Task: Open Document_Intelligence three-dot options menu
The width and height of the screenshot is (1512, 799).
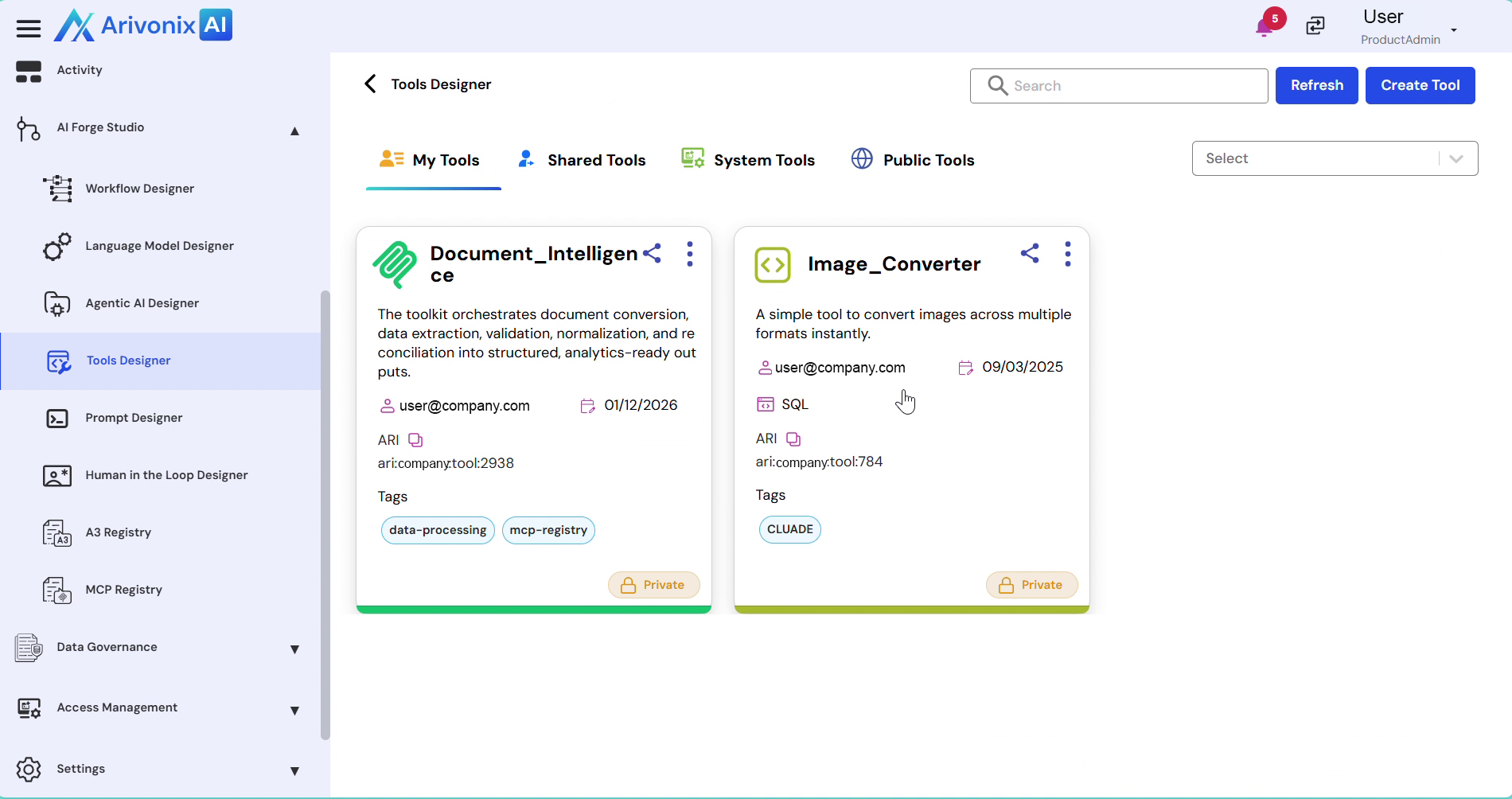Action: pos(690,254)
